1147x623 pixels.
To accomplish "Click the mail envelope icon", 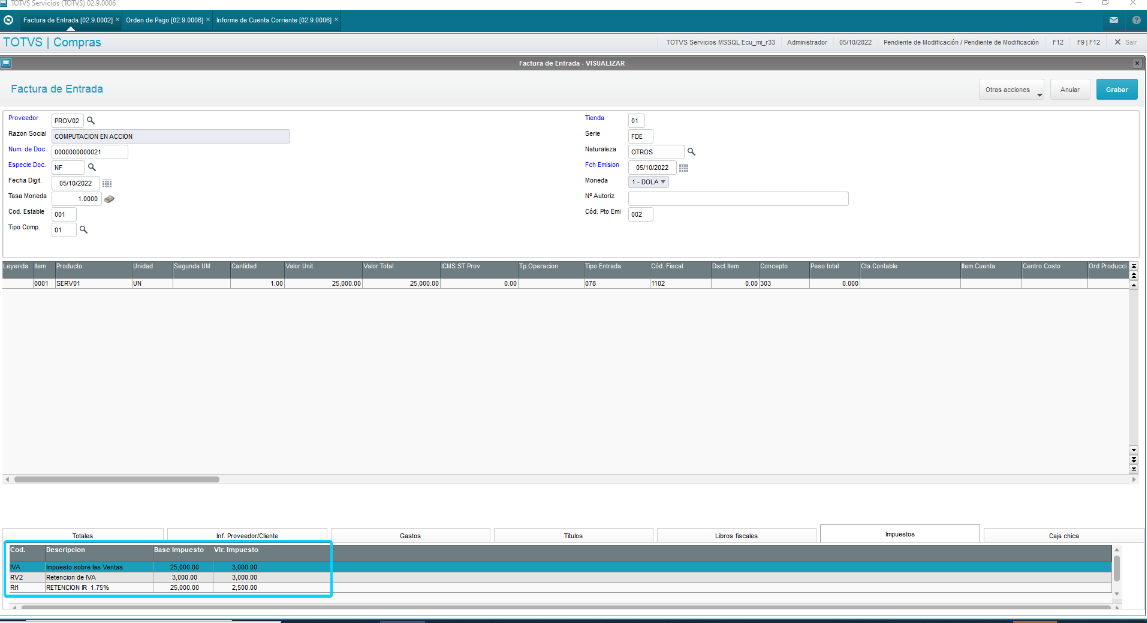I will 1113,20.
